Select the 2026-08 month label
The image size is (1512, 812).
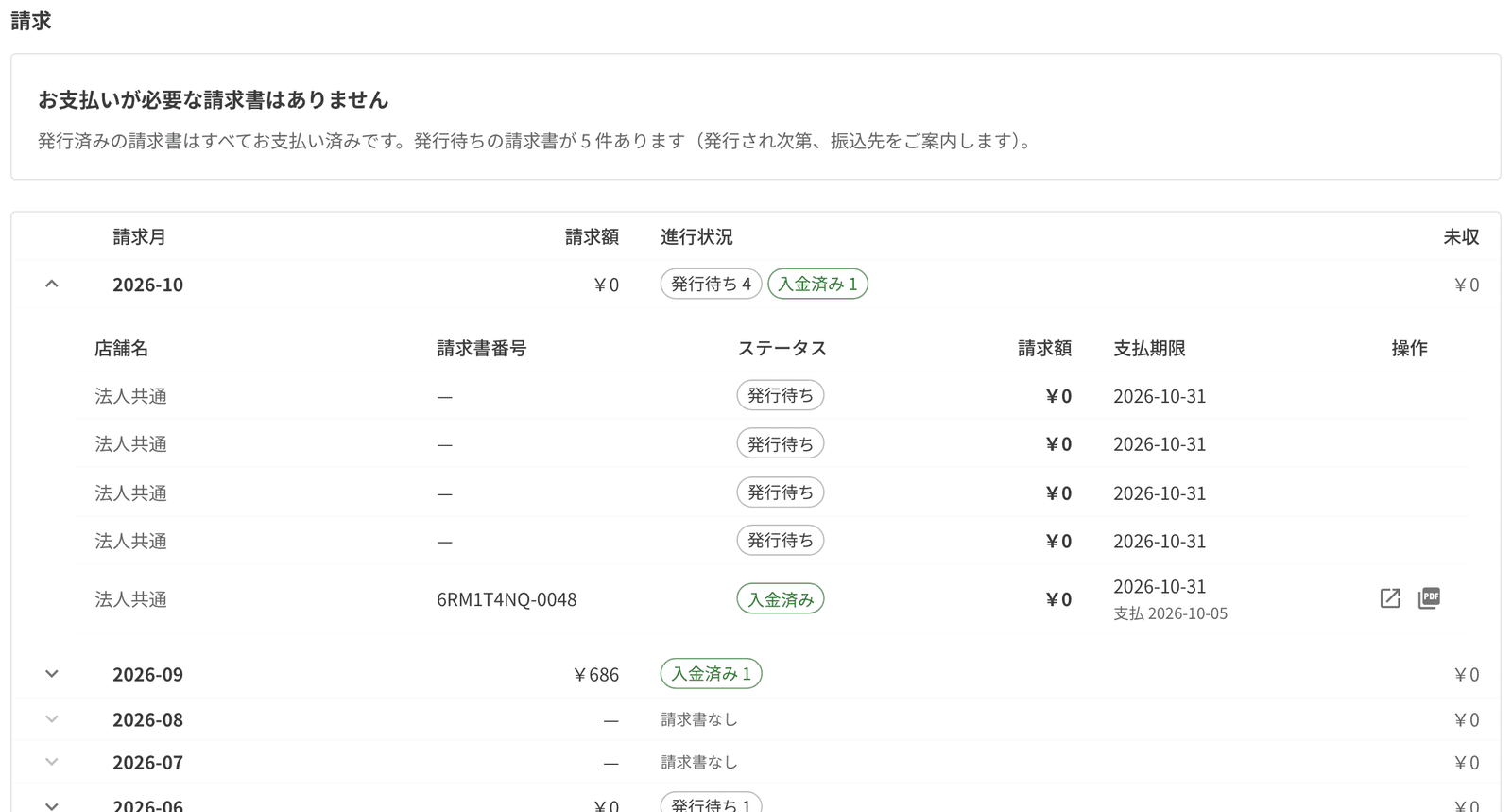coord(147,720)
